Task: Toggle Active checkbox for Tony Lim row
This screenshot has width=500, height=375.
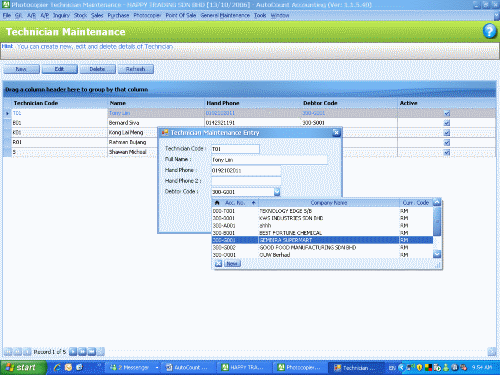Action: [x=447, y=113]
